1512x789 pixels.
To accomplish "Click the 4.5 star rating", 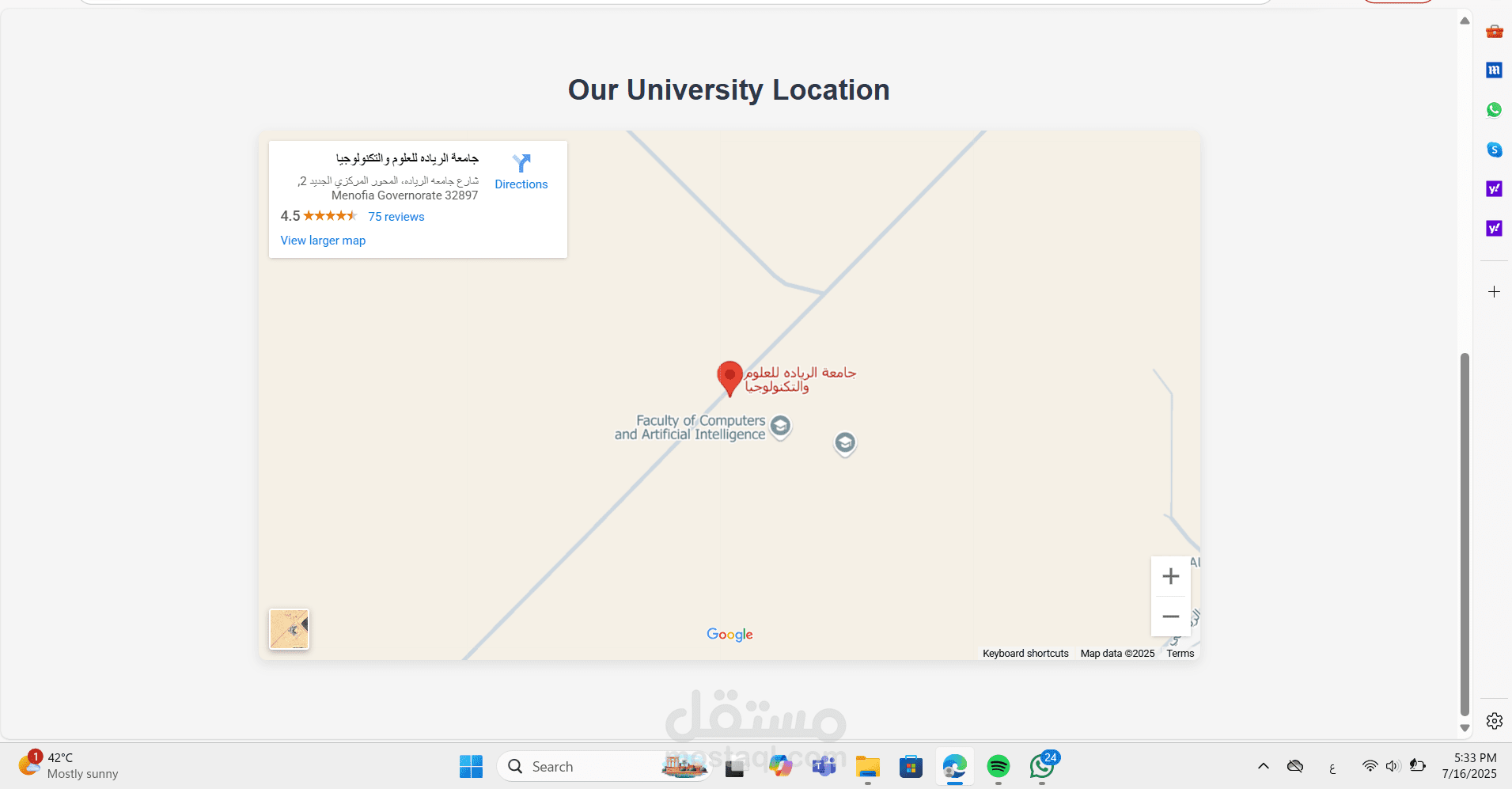I will coord(319,216).
